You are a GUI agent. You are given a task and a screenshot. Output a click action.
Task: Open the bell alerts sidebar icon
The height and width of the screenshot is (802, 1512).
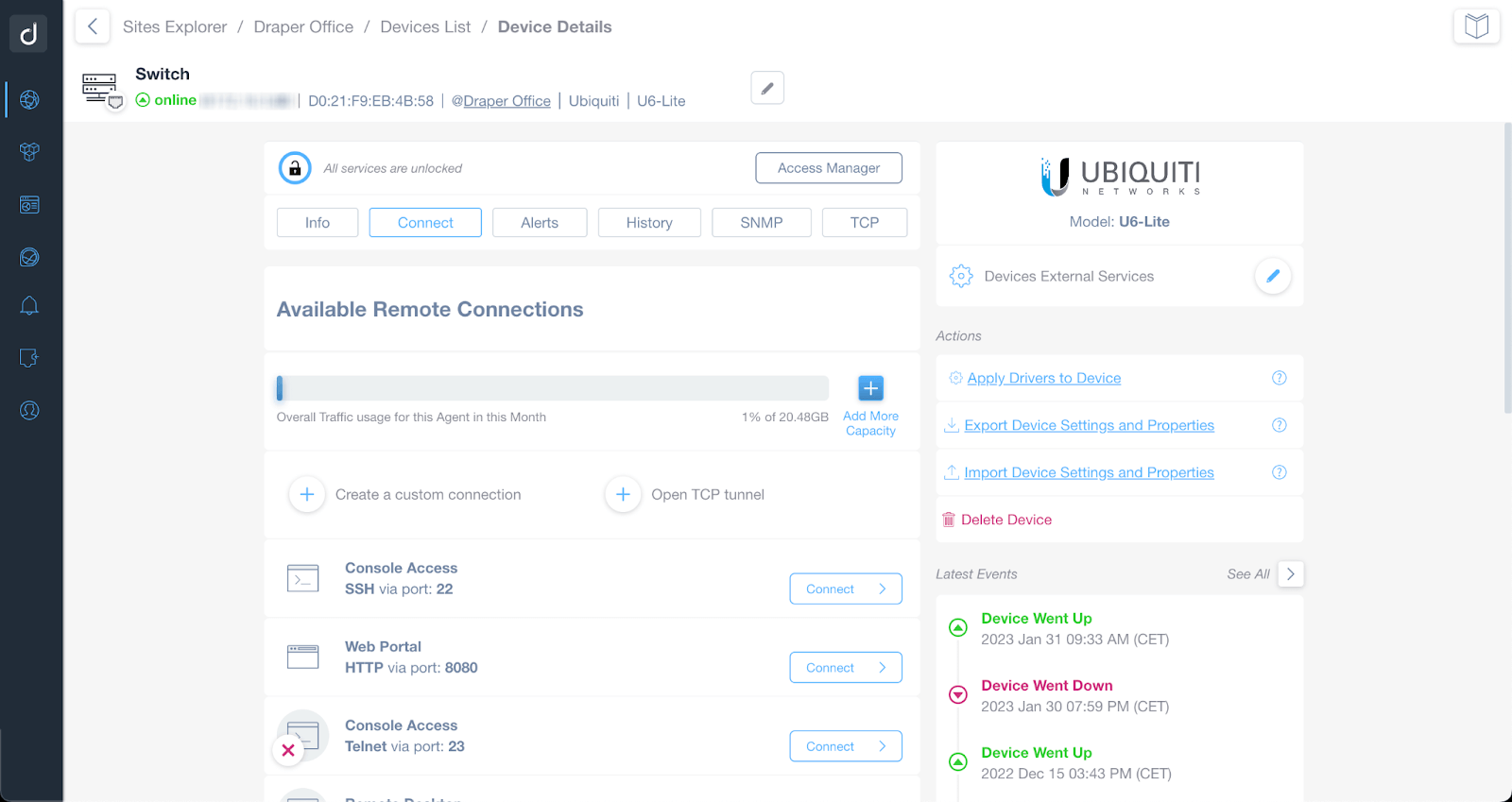tap(29, 305)
